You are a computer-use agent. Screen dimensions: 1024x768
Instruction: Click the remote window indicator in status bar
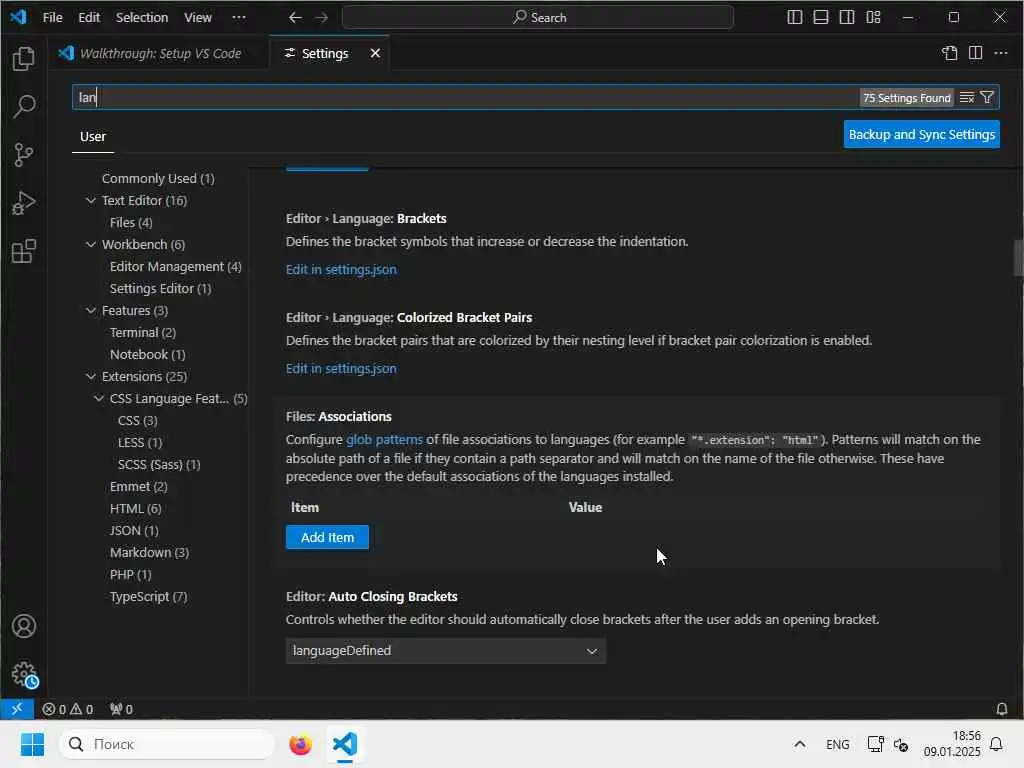[17, 709]
